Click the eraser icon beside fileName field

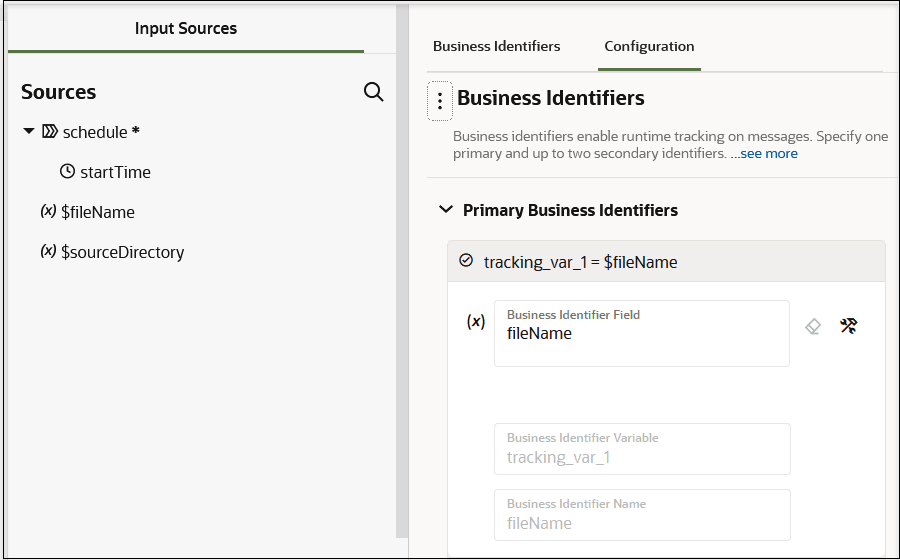coord(813,326)
